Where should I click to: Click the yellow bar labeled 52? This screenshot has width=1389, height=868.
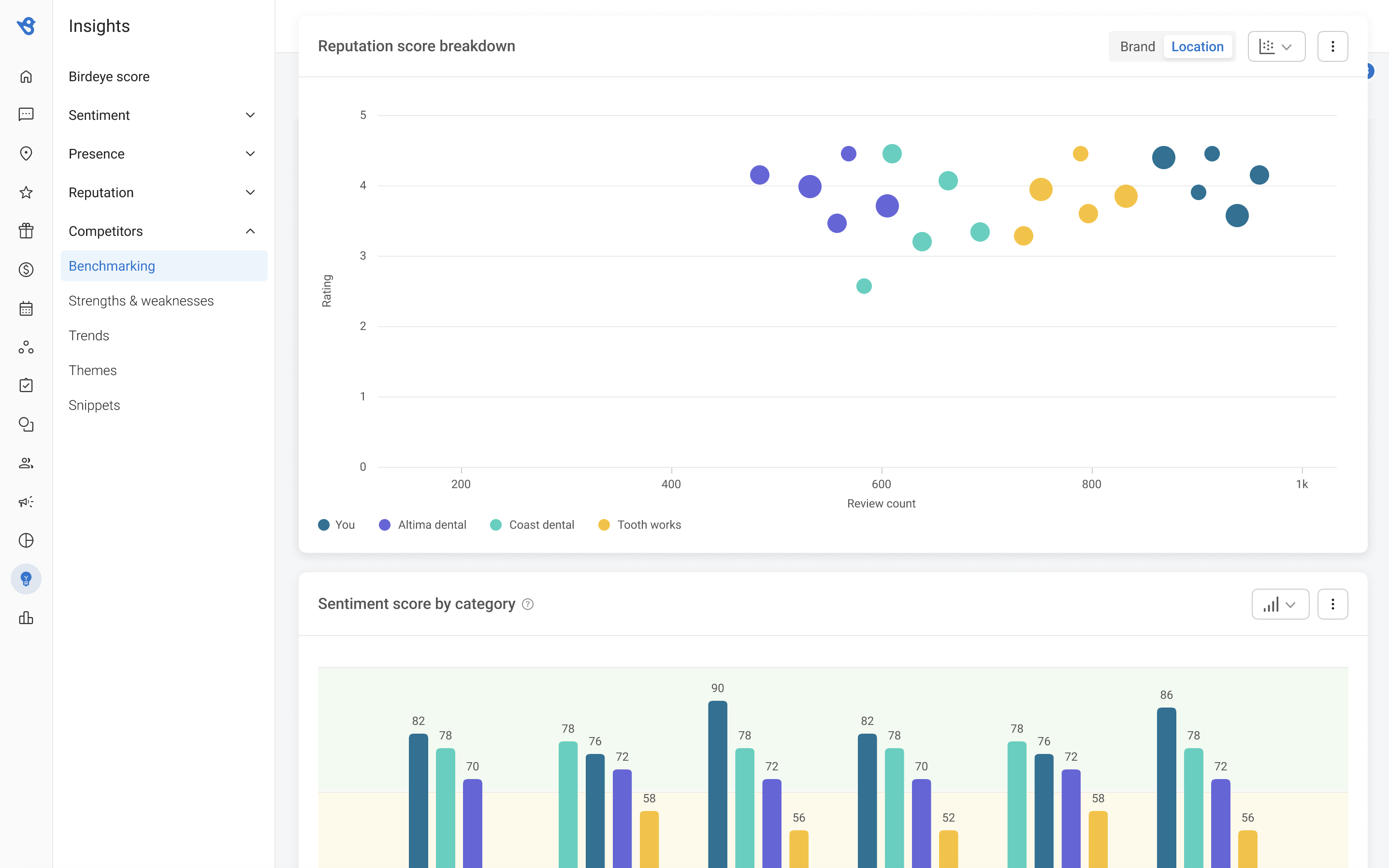click(x=948, y=849)
